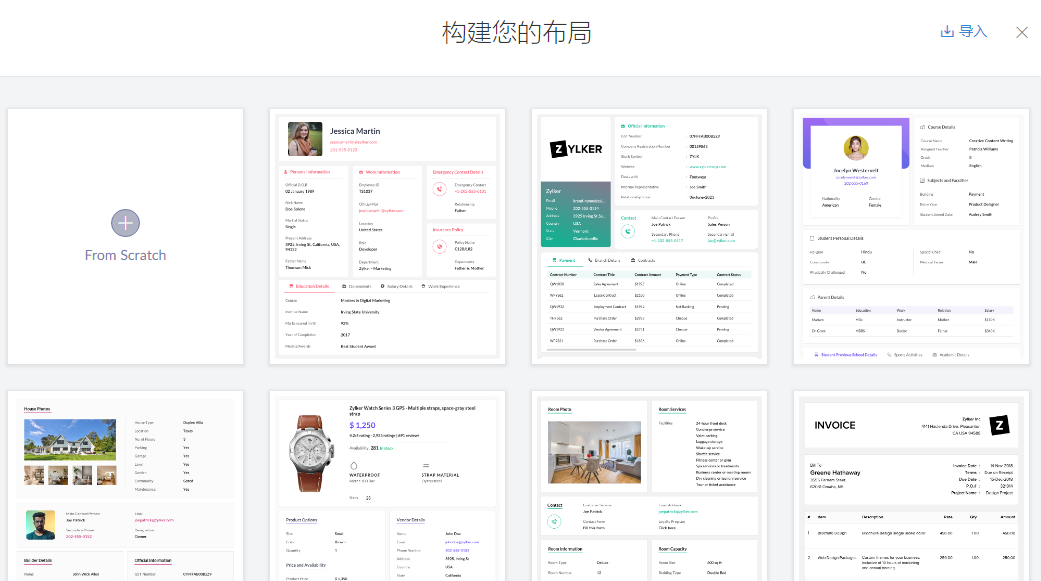Click the From Scratch text label
Viewport: 1041px width, 581px height.
[125, 255]
